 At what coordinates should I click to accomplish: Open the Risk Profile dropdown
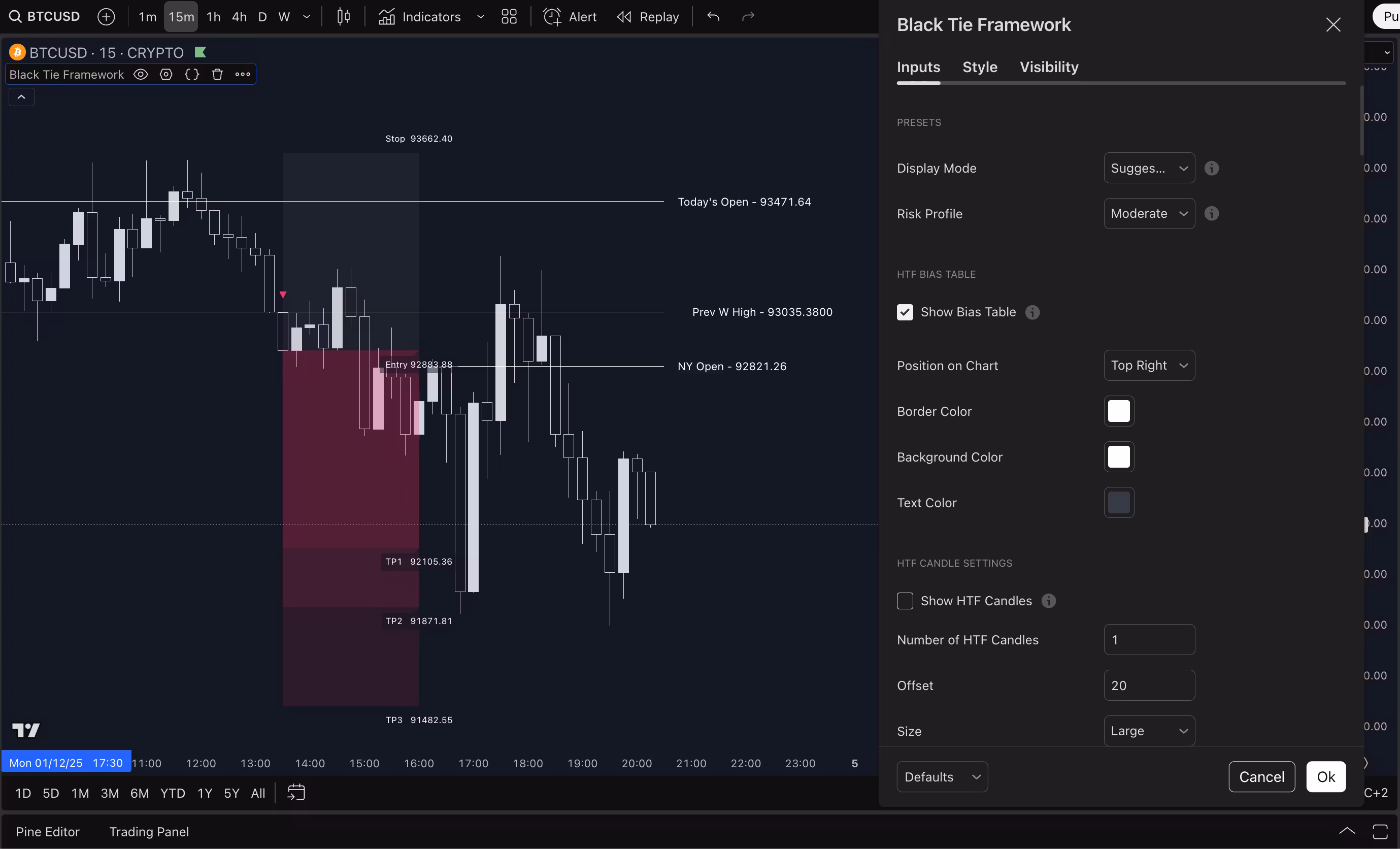tap(1149, 214)
